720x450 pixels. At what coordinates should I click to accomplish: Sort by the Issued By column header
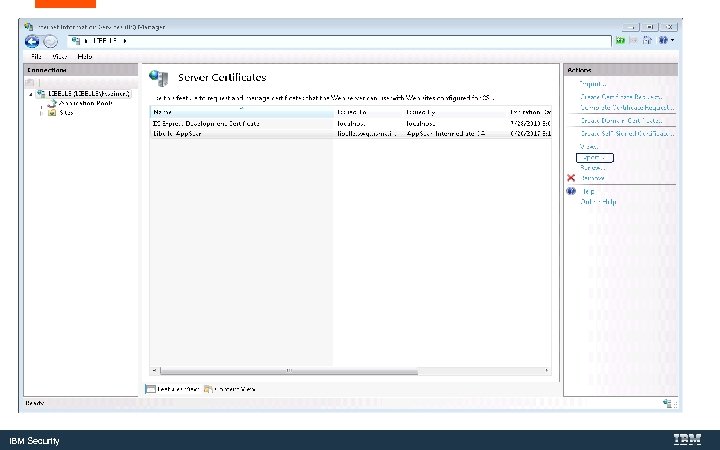click(455, 112)
